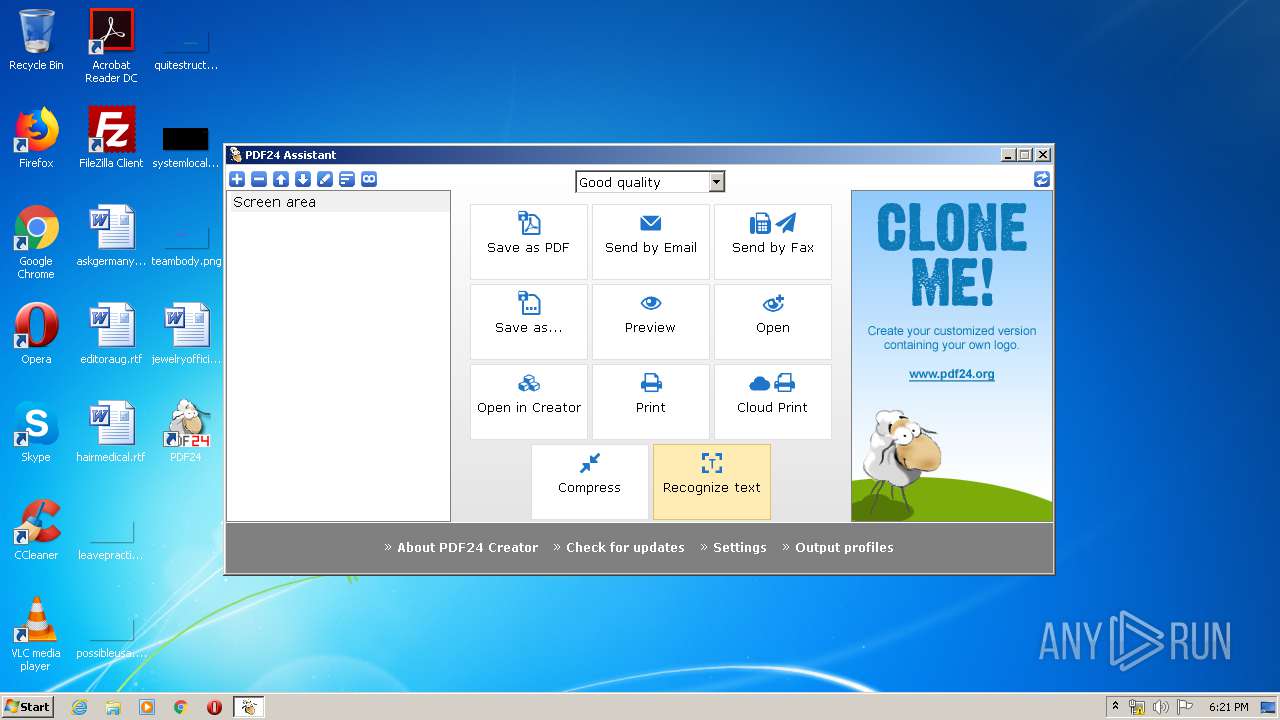Open About PDF24 Creator

(467, 547)
